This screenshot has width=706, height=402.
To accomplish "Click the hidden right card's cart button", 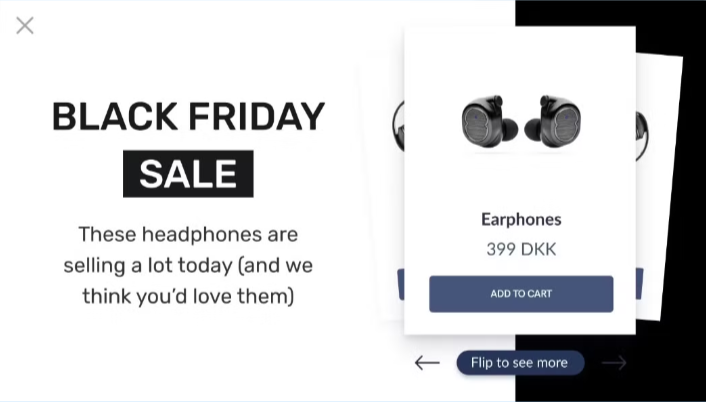I will [639, 283].
